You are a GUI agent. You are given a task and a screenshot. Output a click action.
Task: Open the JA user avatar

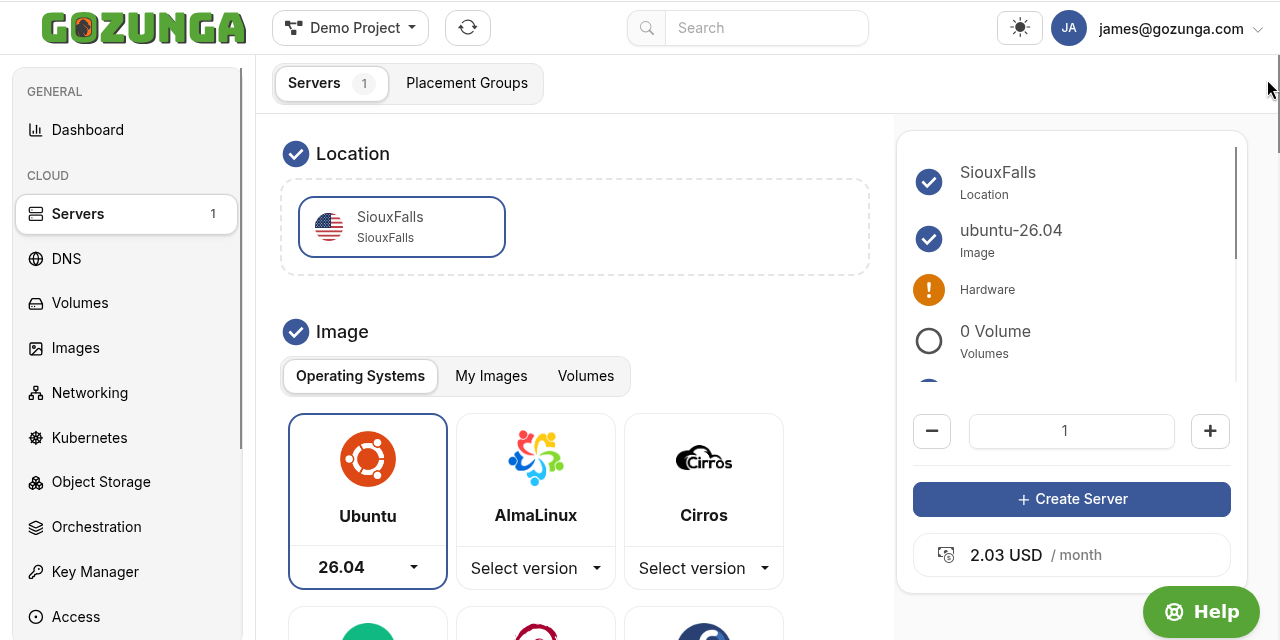coord(1069,28)
